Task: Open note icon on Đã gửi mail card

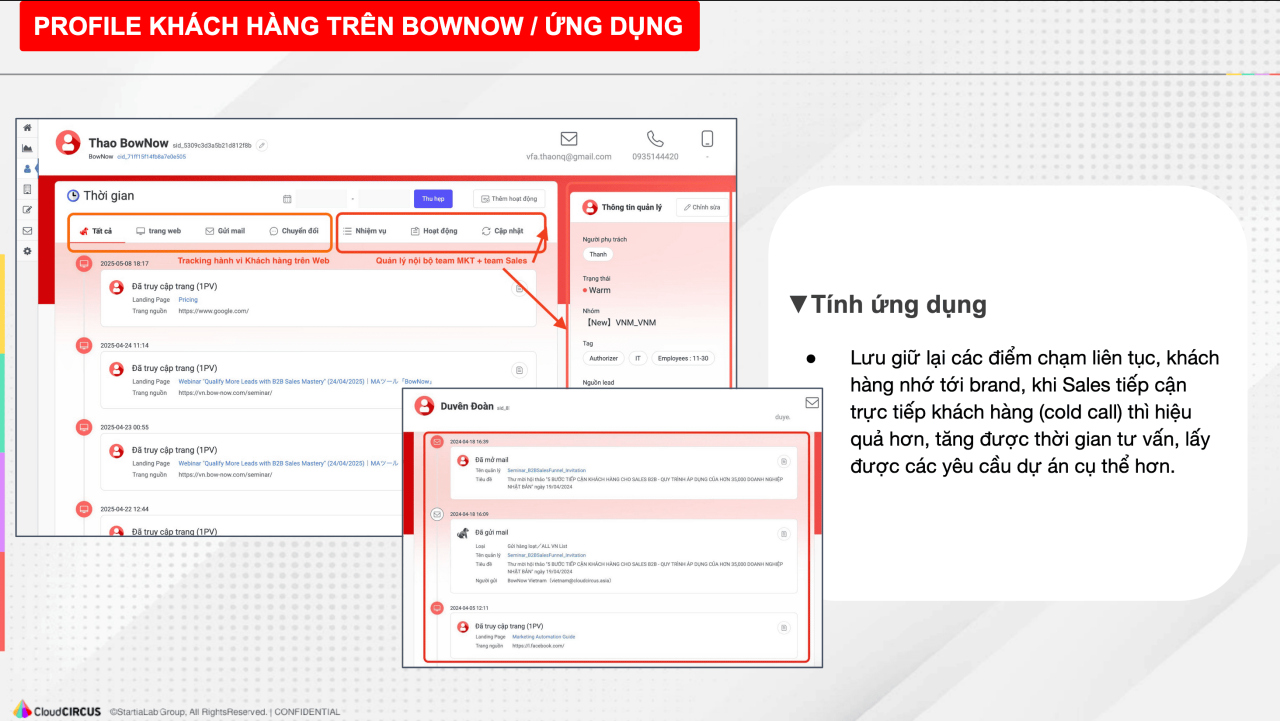Action: click(784, 534)
